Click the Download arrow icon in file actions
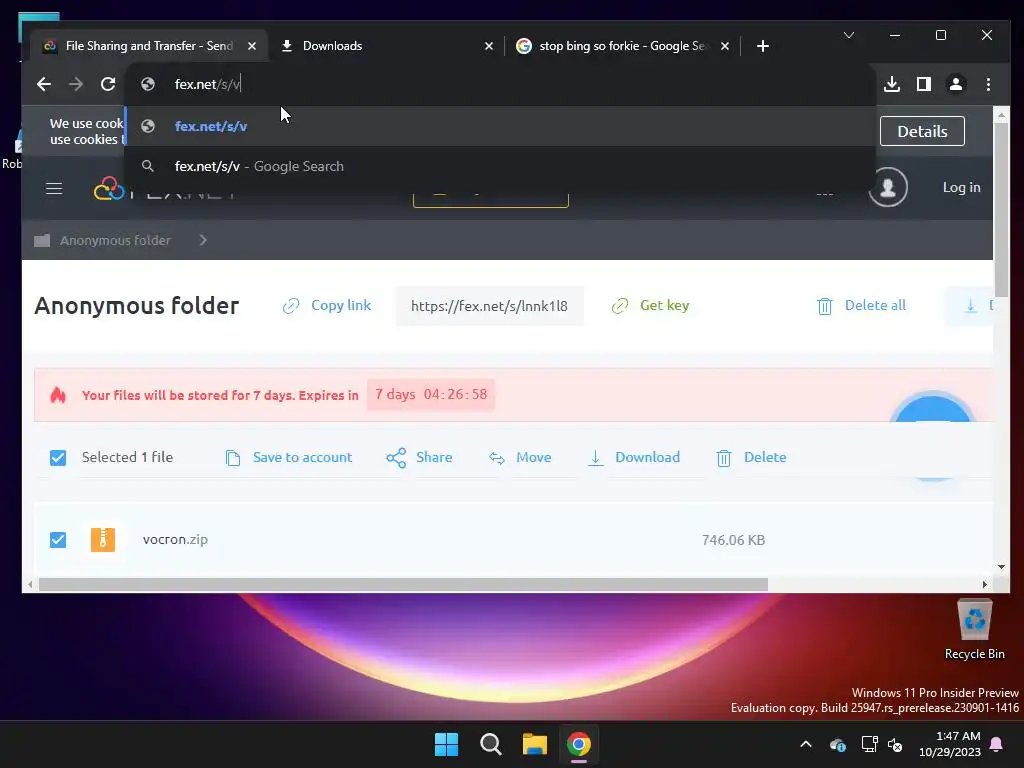The height and width of the screenshot is (768, 1024). point(596,458)
